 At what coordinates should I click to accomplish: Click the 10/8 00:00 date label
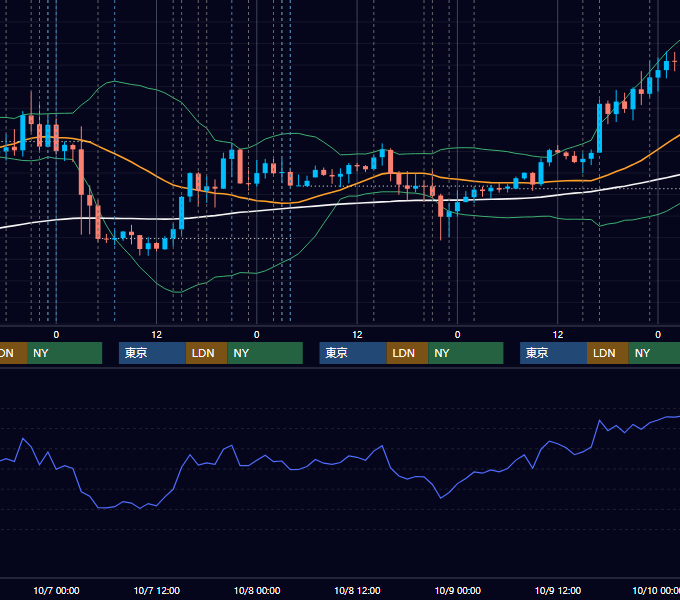coord(257,590)
